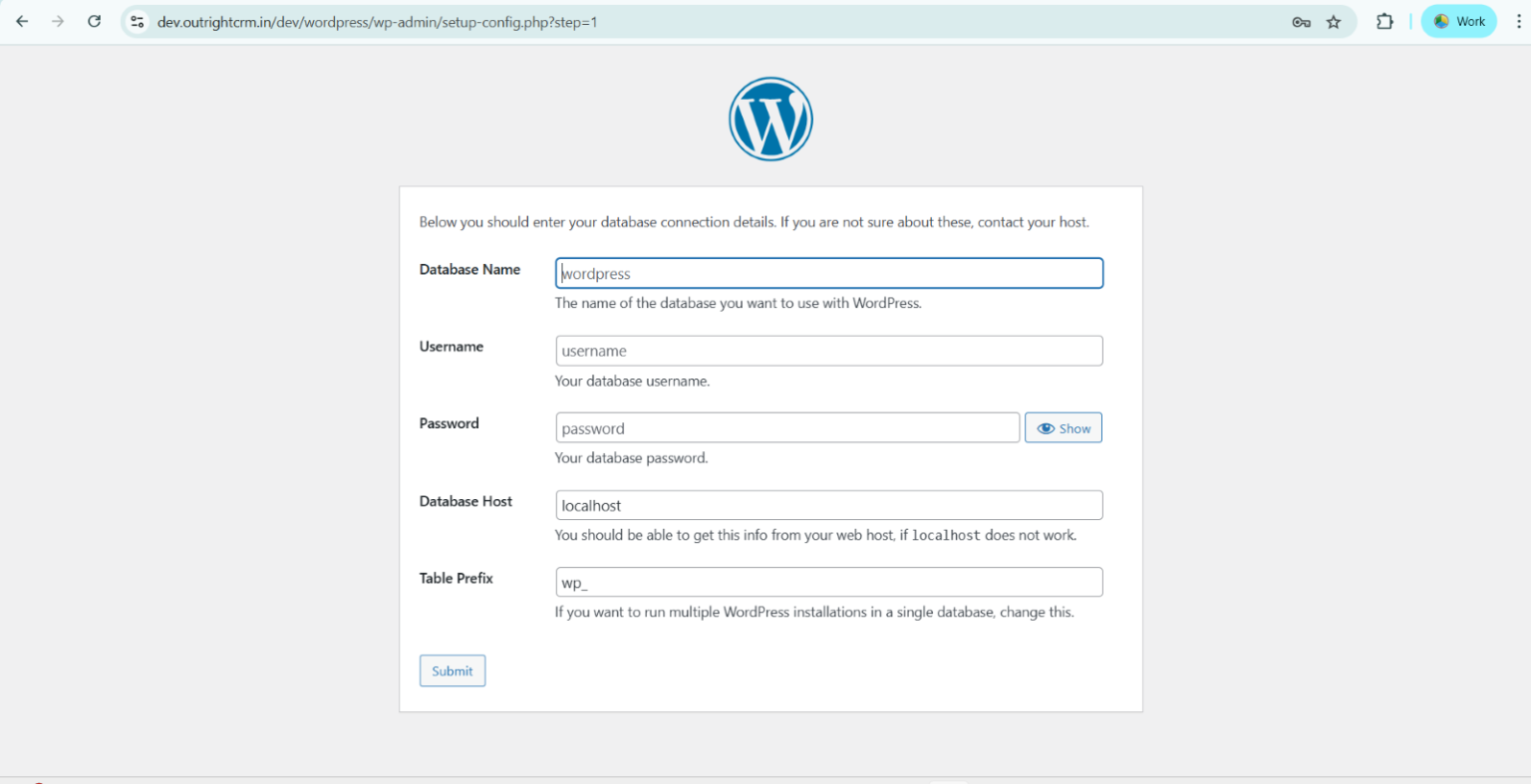
Task: Click the 'Your database username.' hint
Action: click(633, 382)
